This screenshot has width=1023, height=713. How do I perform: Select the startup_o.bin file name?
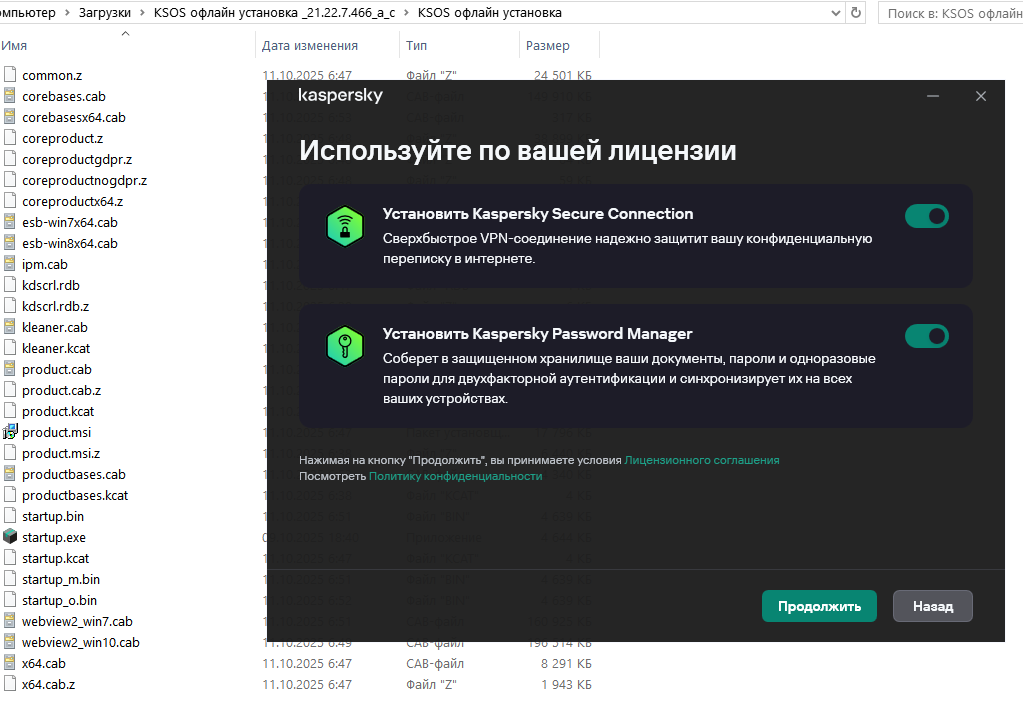[59, 600]
